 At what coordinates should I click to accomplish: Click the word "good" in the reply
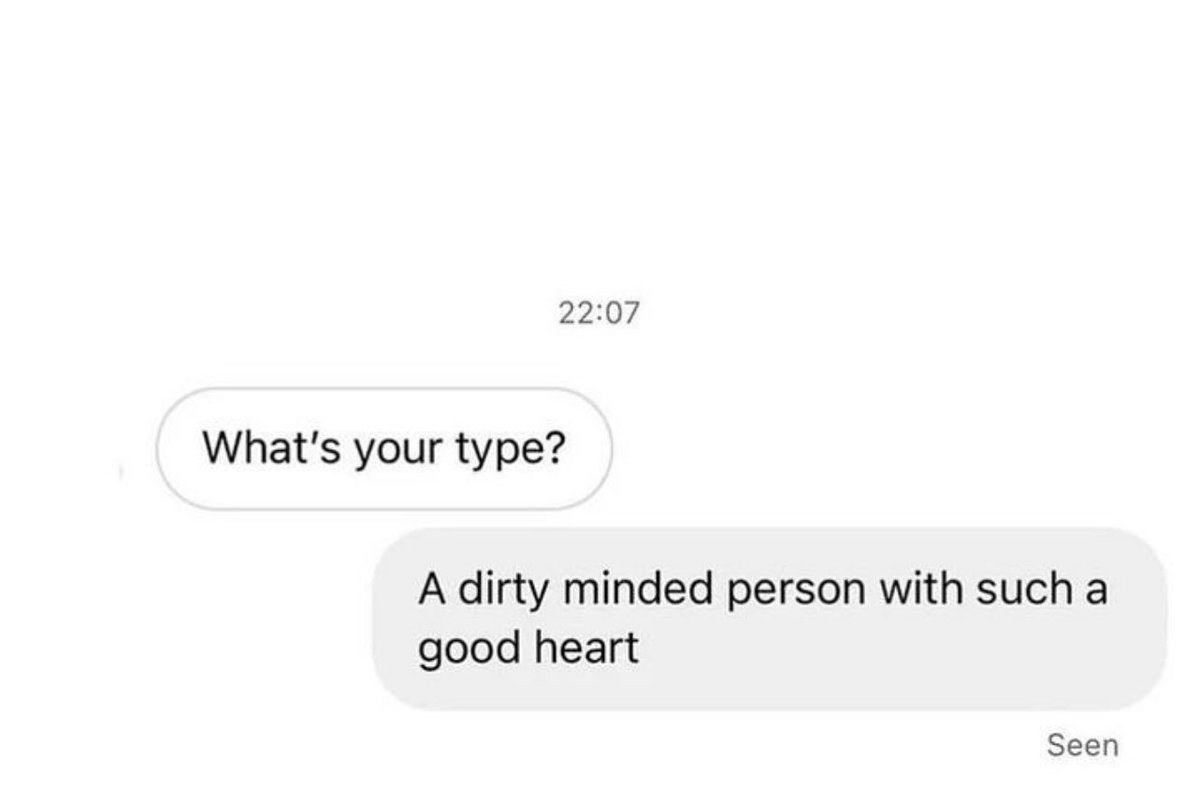(x=462, y=651)
